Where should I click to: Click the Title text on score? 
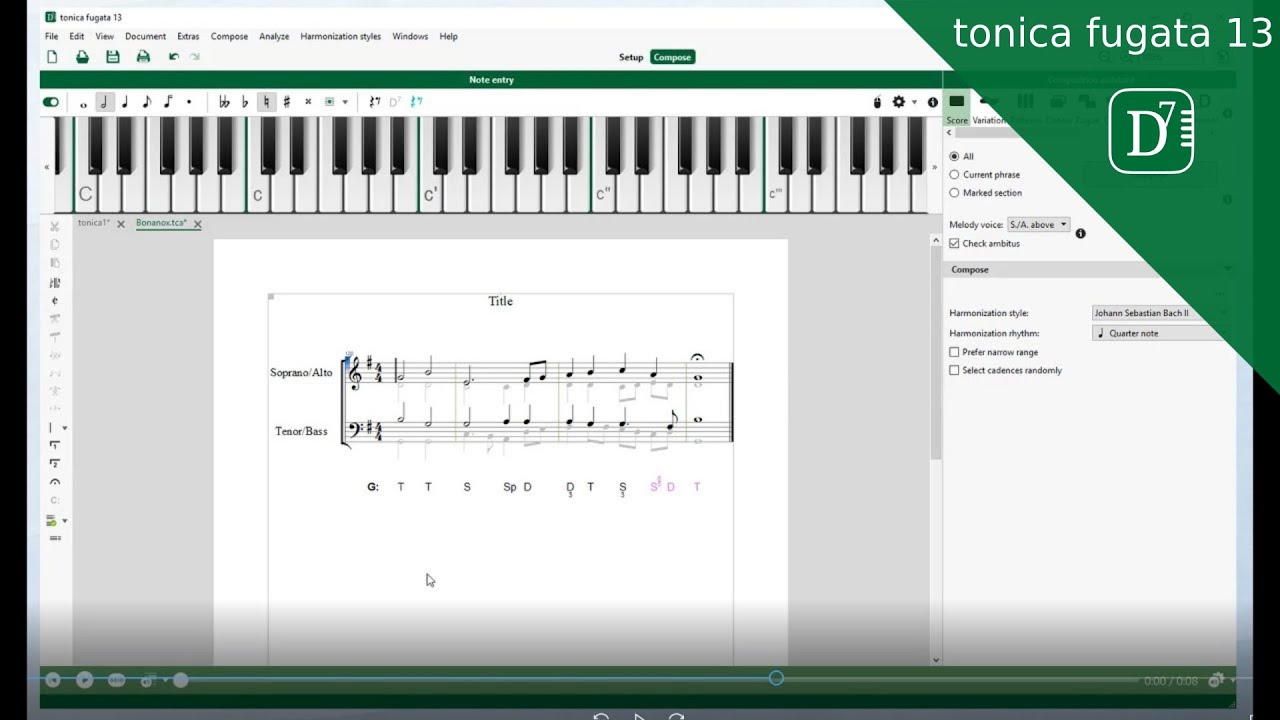click(x=500, y=301)
